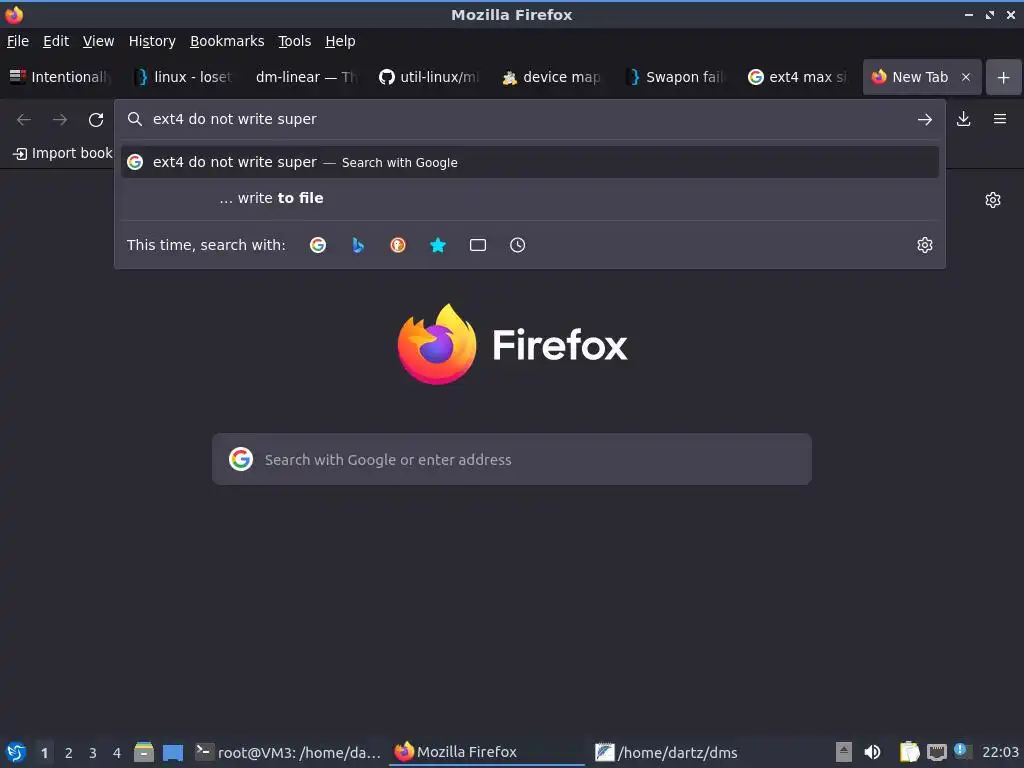This screenshot has height=768, width=1024.
Task: Click the forward navigation arrow
Action: [59, 120]
